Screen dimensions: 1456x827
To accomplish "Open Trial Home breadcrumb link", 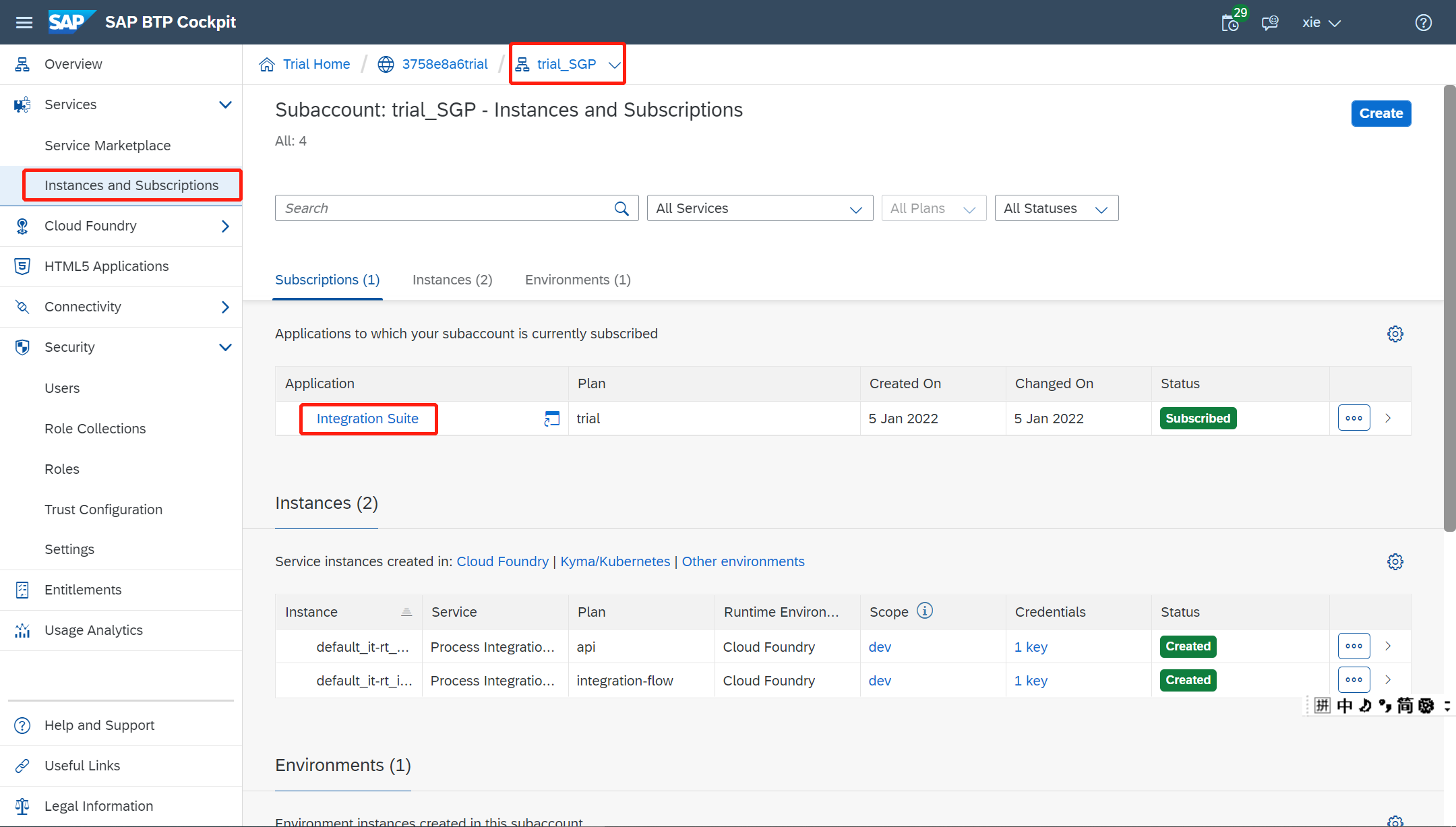I will coord(316,64).
